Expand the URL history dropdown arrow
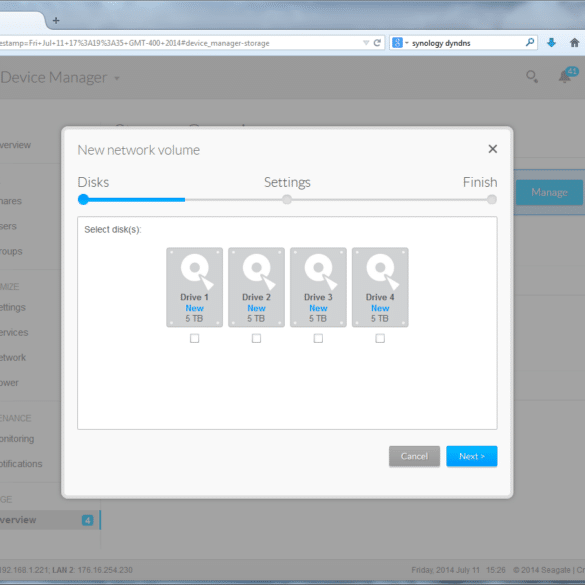Viewport: 585px width, 585px height. pyautogui.click(x=366, y=43)
